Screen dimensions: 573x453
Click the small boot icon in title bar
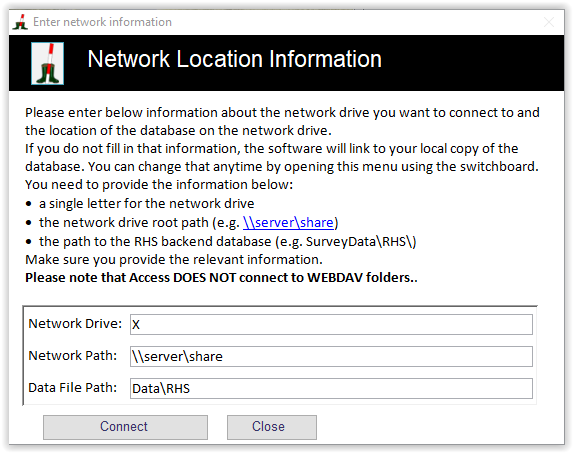point(20,22)
